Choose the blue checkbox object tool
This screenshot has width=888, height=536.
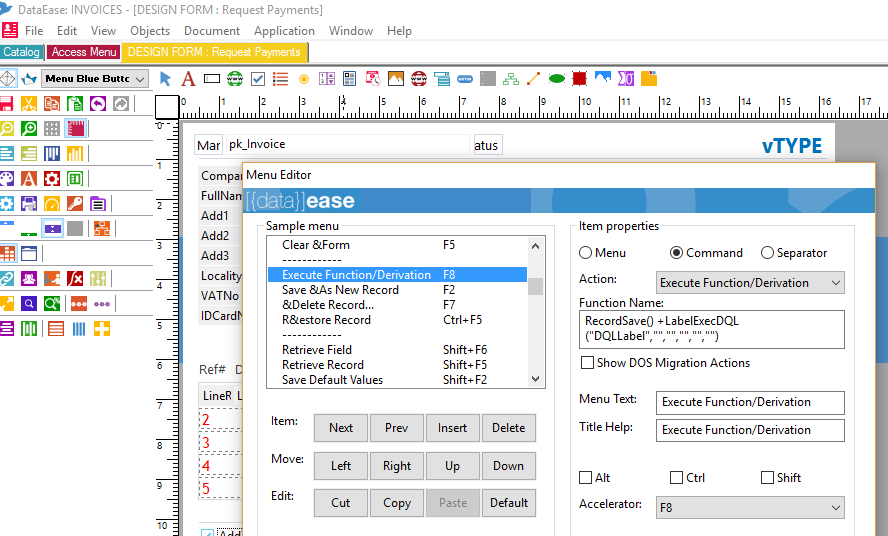[x=258, y=79]
